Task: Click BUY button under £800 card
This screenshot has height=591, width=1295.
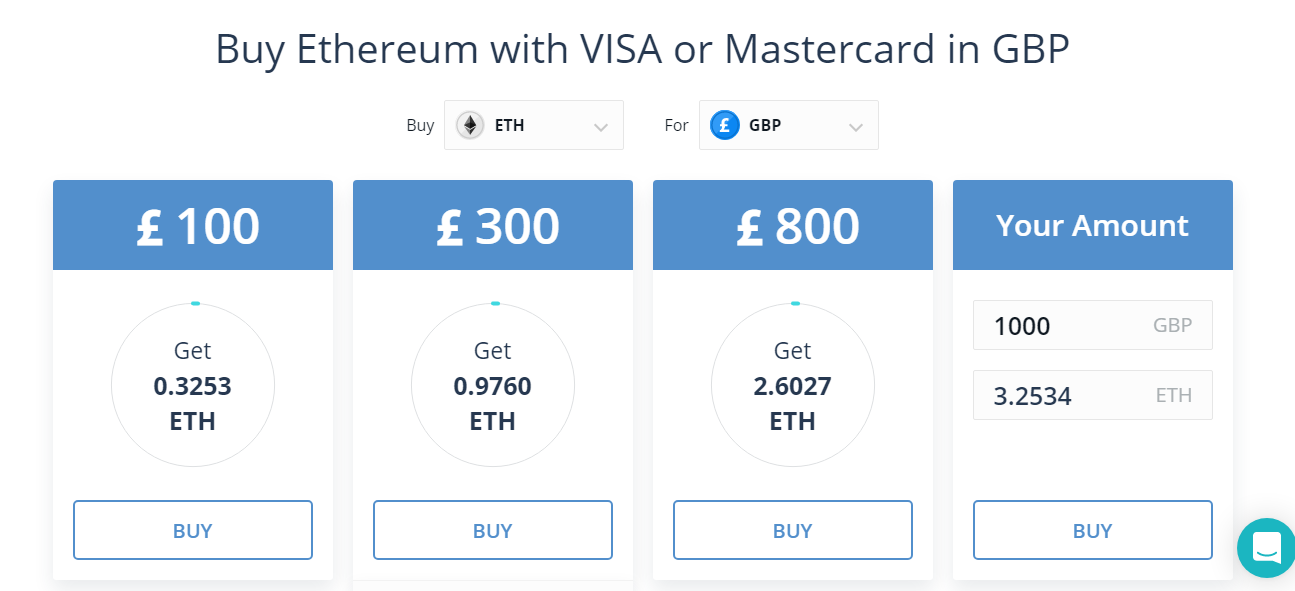Action: click(x=793, y=530)
